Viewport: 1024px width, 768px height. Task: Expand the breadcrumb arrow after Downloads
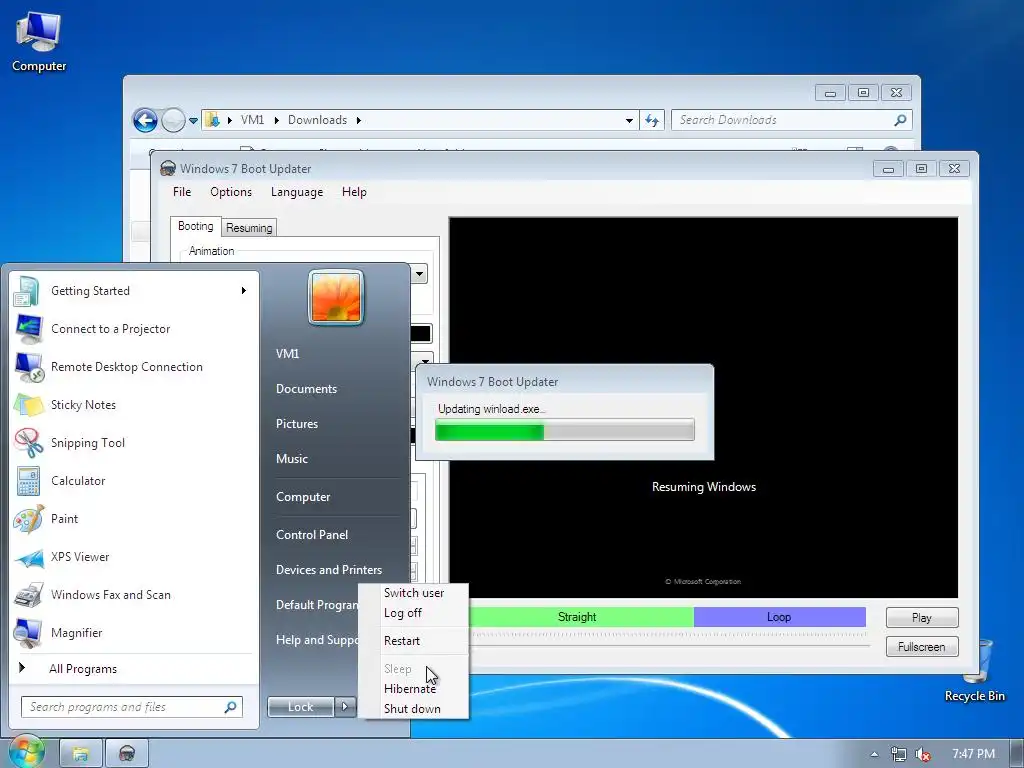coord(359,120)
